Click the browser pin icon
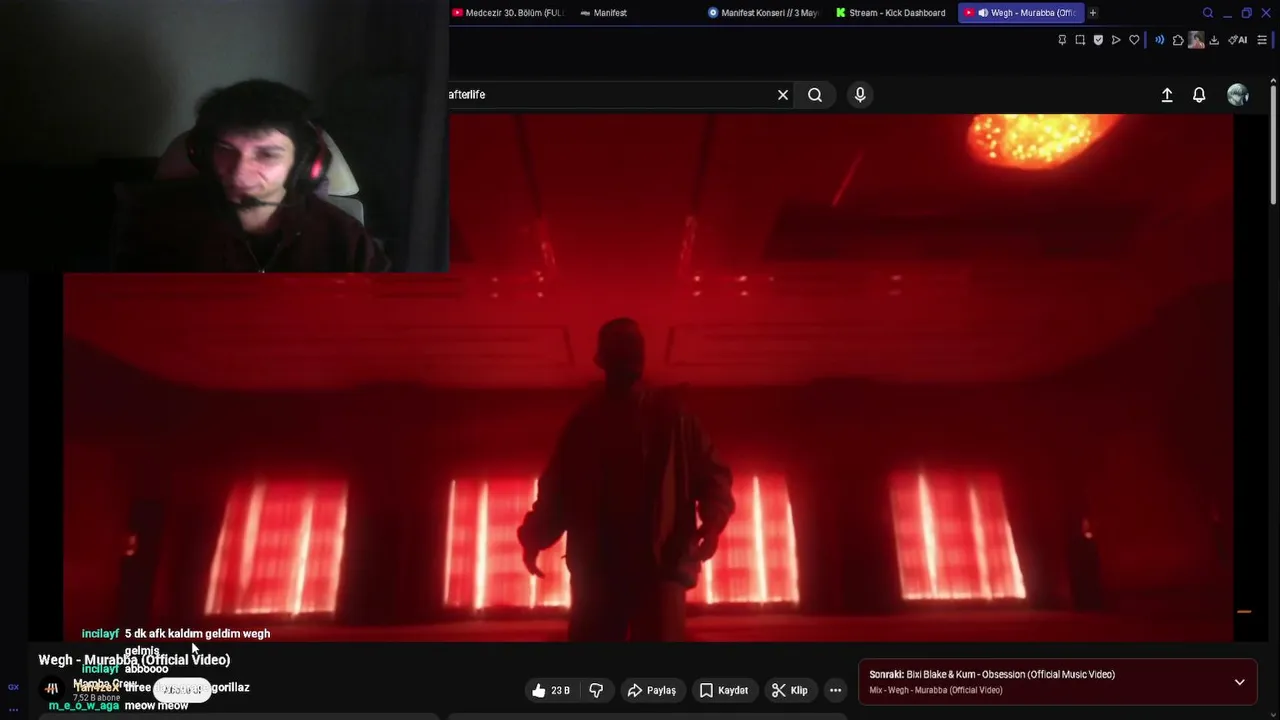Viewport: 1280px width, 720px height. tap(1062, 40)
